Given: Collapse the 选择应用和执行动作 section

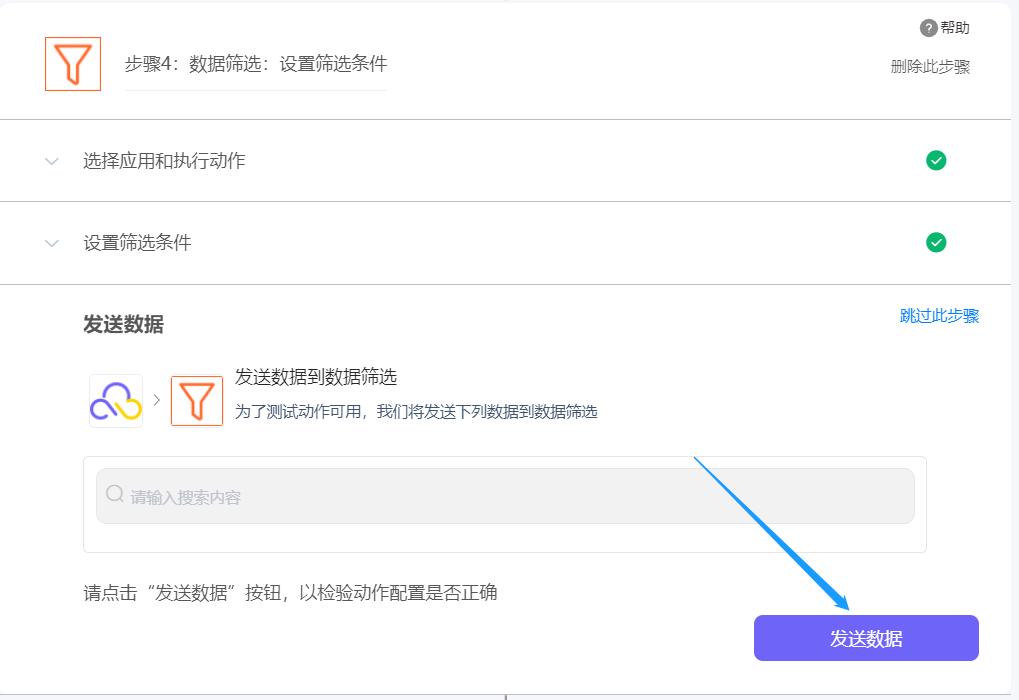Looking at the screenshot, I should [50, 160].
